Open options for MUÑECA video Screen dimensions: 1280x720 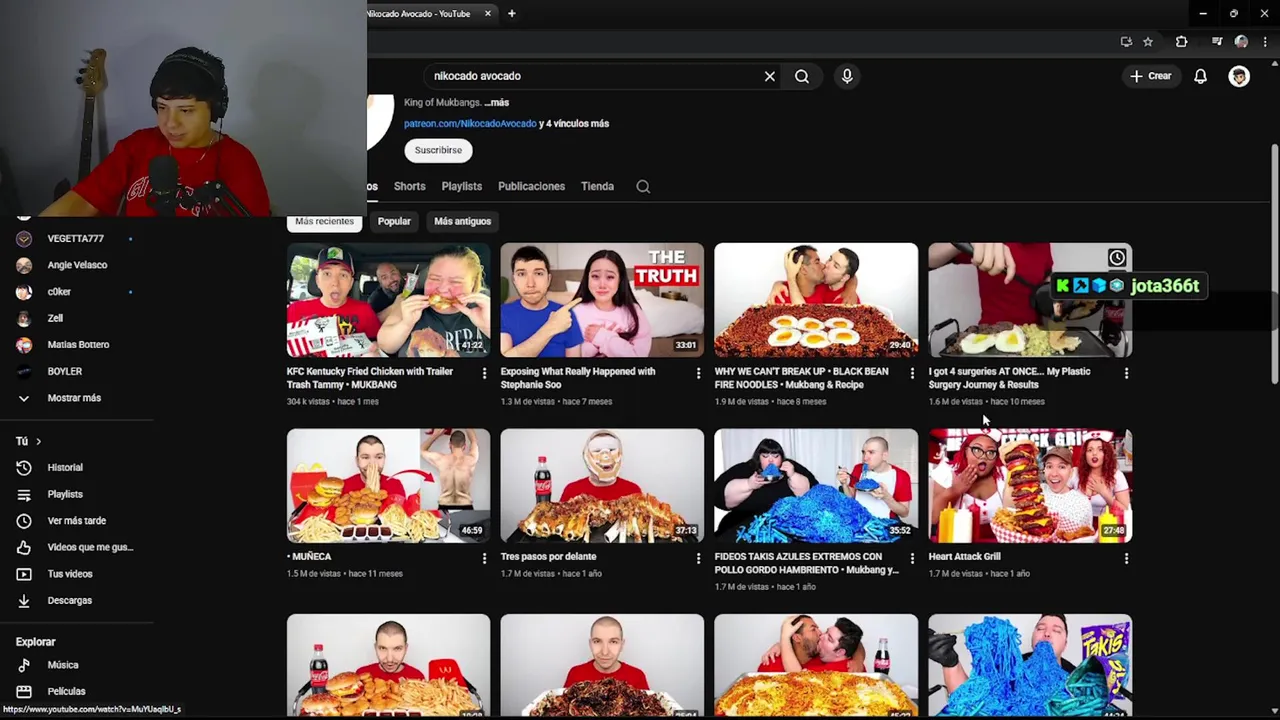tap(484, 558)
